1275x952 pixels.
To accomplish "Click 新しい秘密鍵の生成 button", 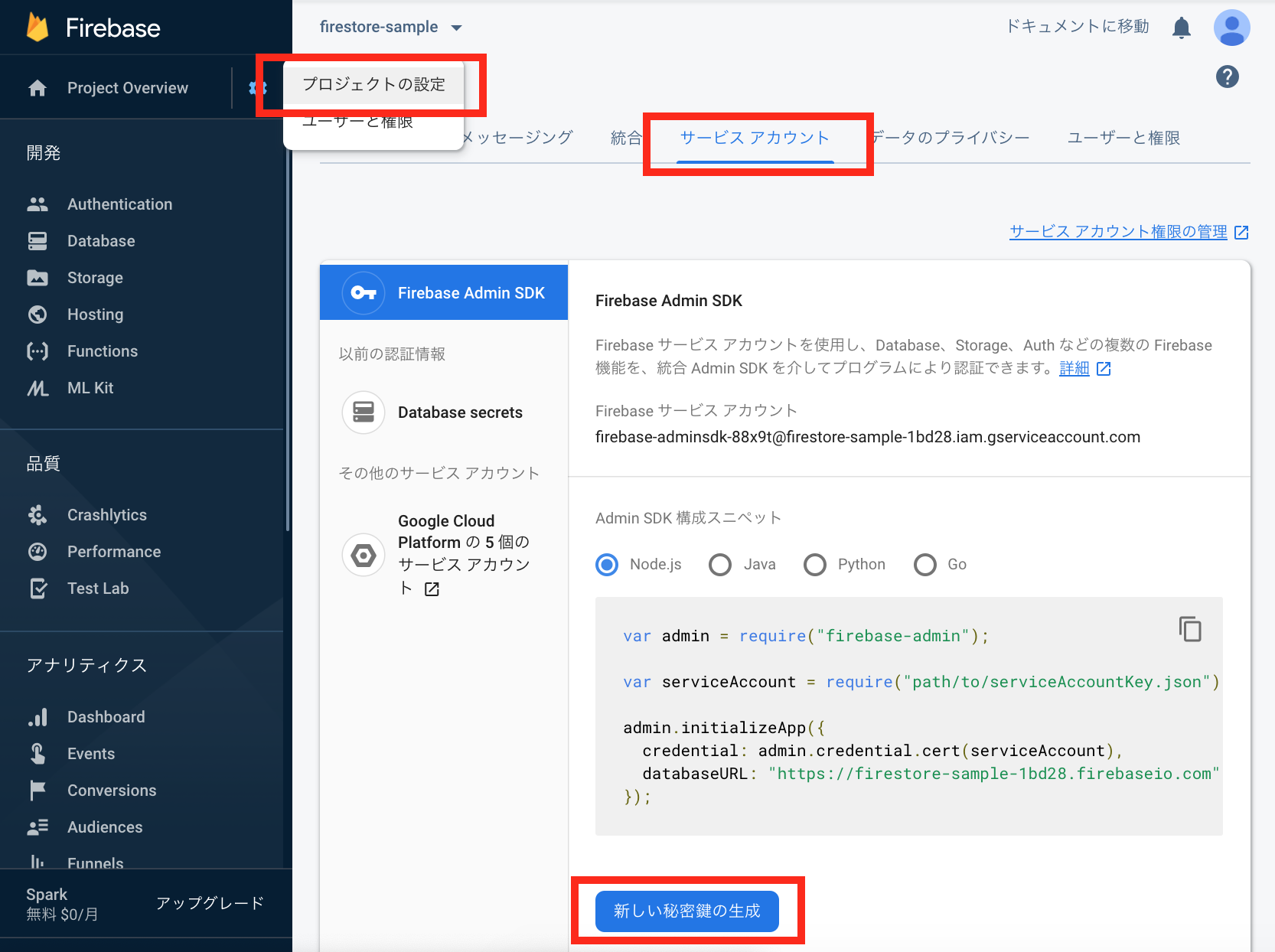I will [x=687, y=911].
